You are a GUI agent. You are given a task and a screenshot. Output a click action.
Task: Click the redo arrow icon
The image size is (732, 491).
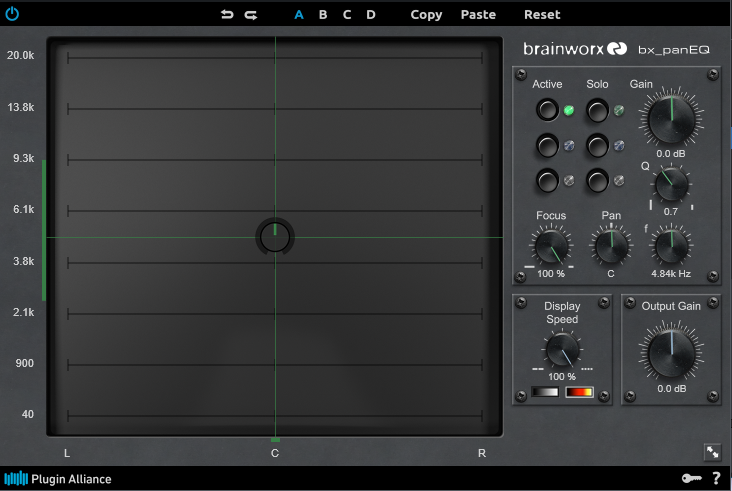click(x=251, y=15)
